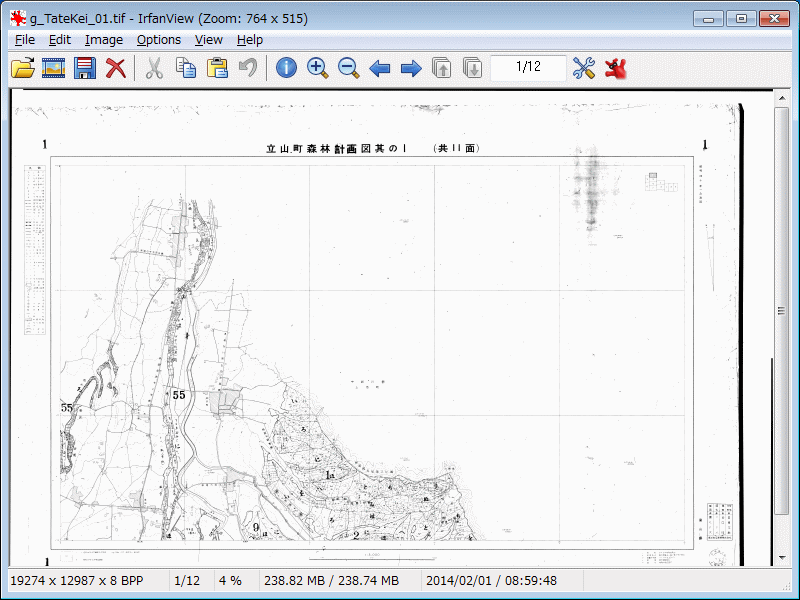Open the Options menu
This screenshot has width=800, height=600.
(159, 40)
